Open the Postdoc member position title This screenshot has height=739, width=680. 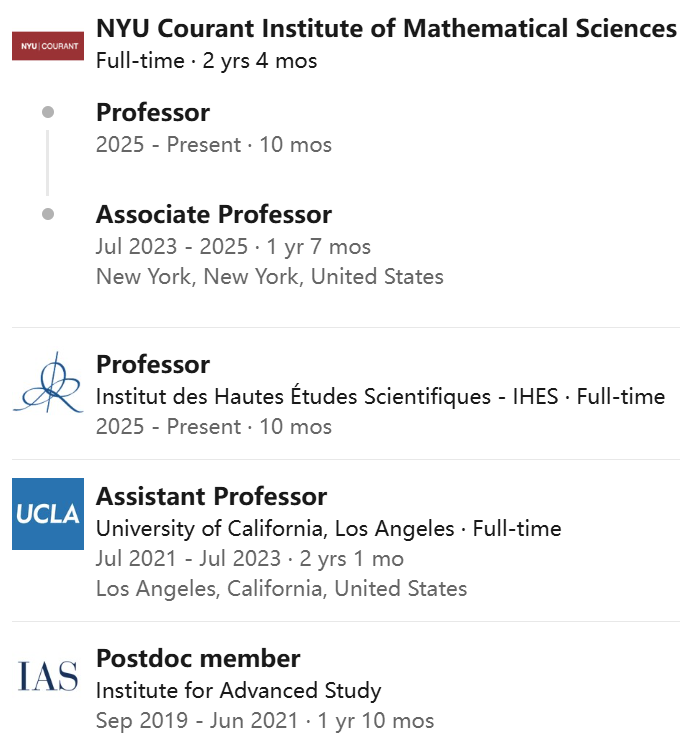(x=198, y=658)
